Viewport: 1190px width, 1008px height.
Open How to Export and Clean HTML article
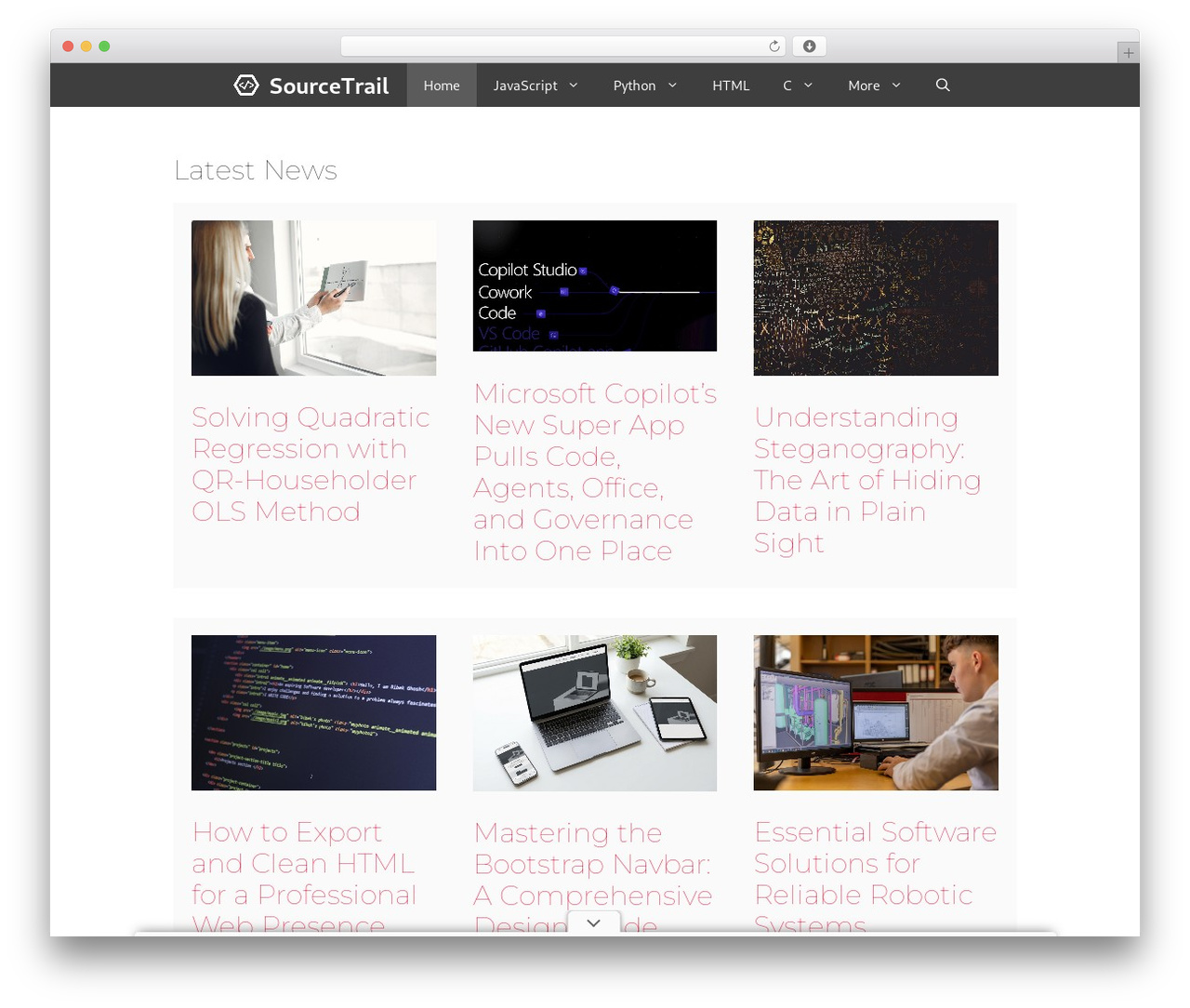[304, 877]
